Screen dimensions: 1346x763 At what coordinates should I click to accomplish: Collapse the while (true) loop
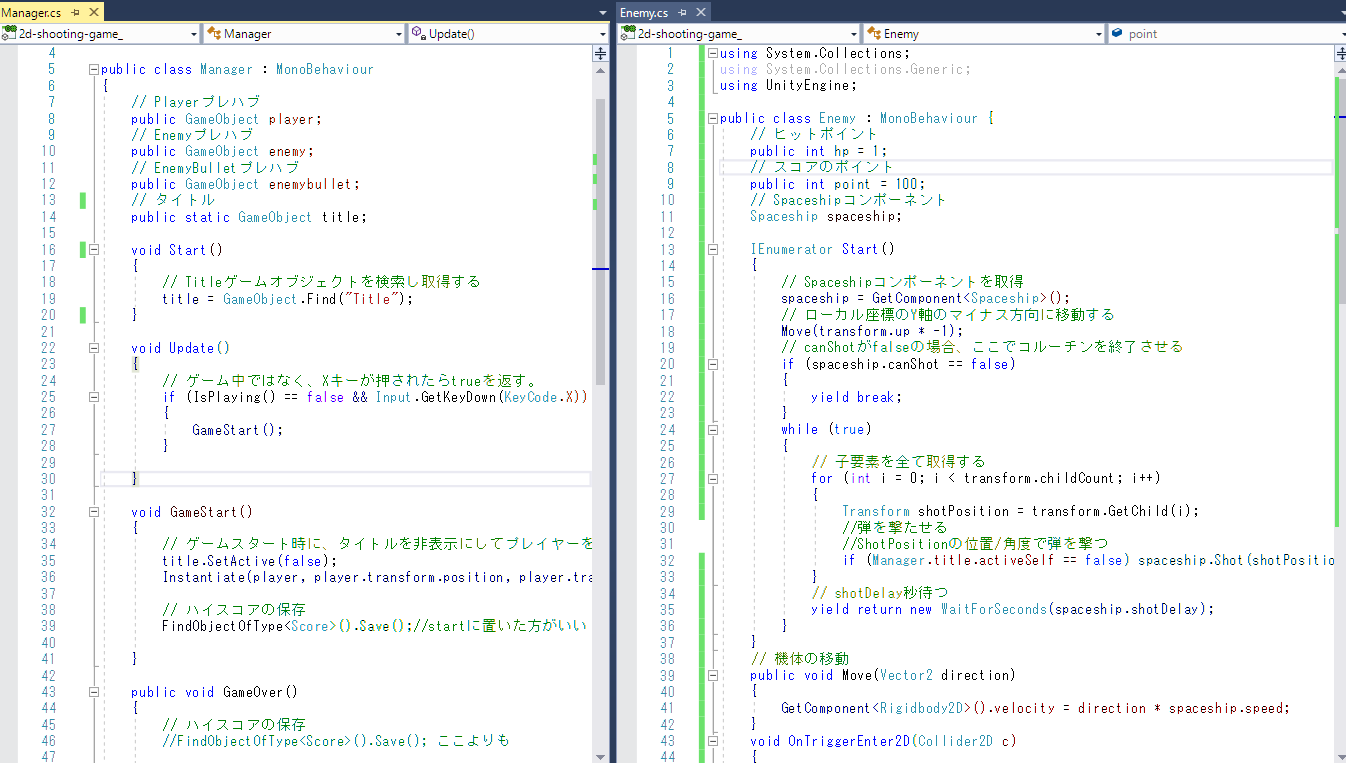[x=712, y=429]
